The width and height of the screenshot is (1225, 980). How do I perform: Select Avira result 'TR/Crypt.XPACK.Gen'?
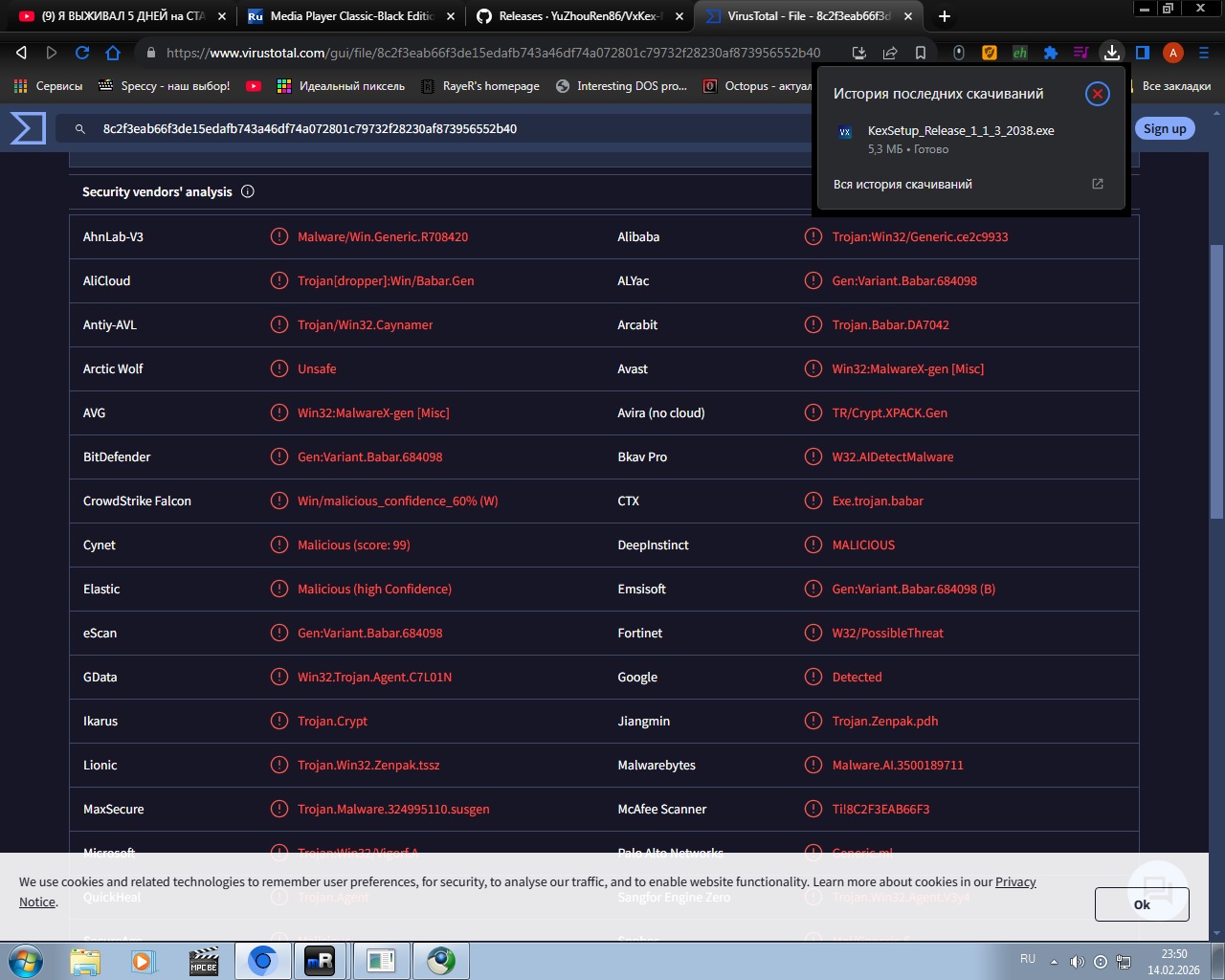[889, 412]
